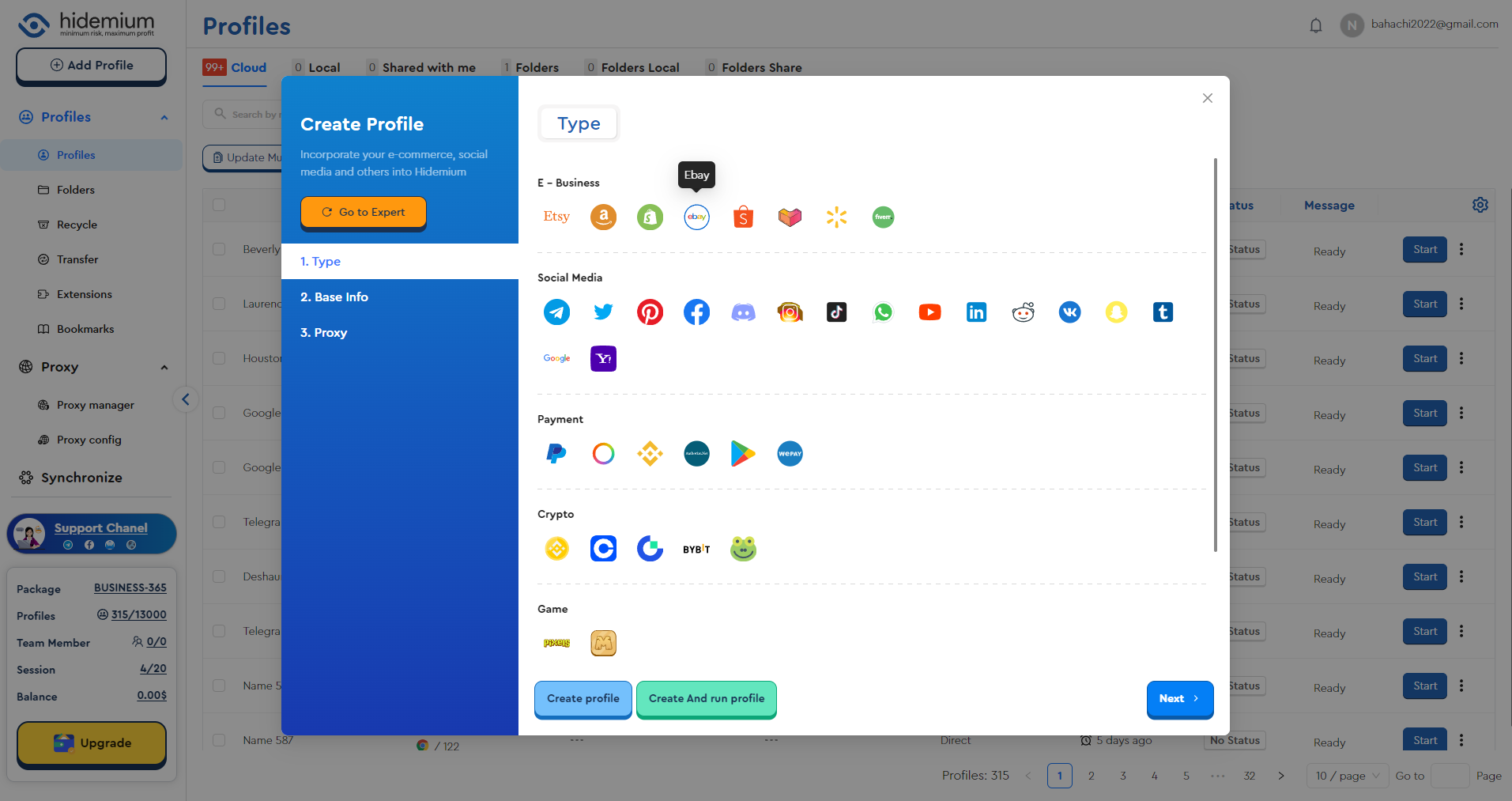Choose the WhatsApp icon
The width and height of the screenshot is (1512, 801).
[x=883, y=312]
